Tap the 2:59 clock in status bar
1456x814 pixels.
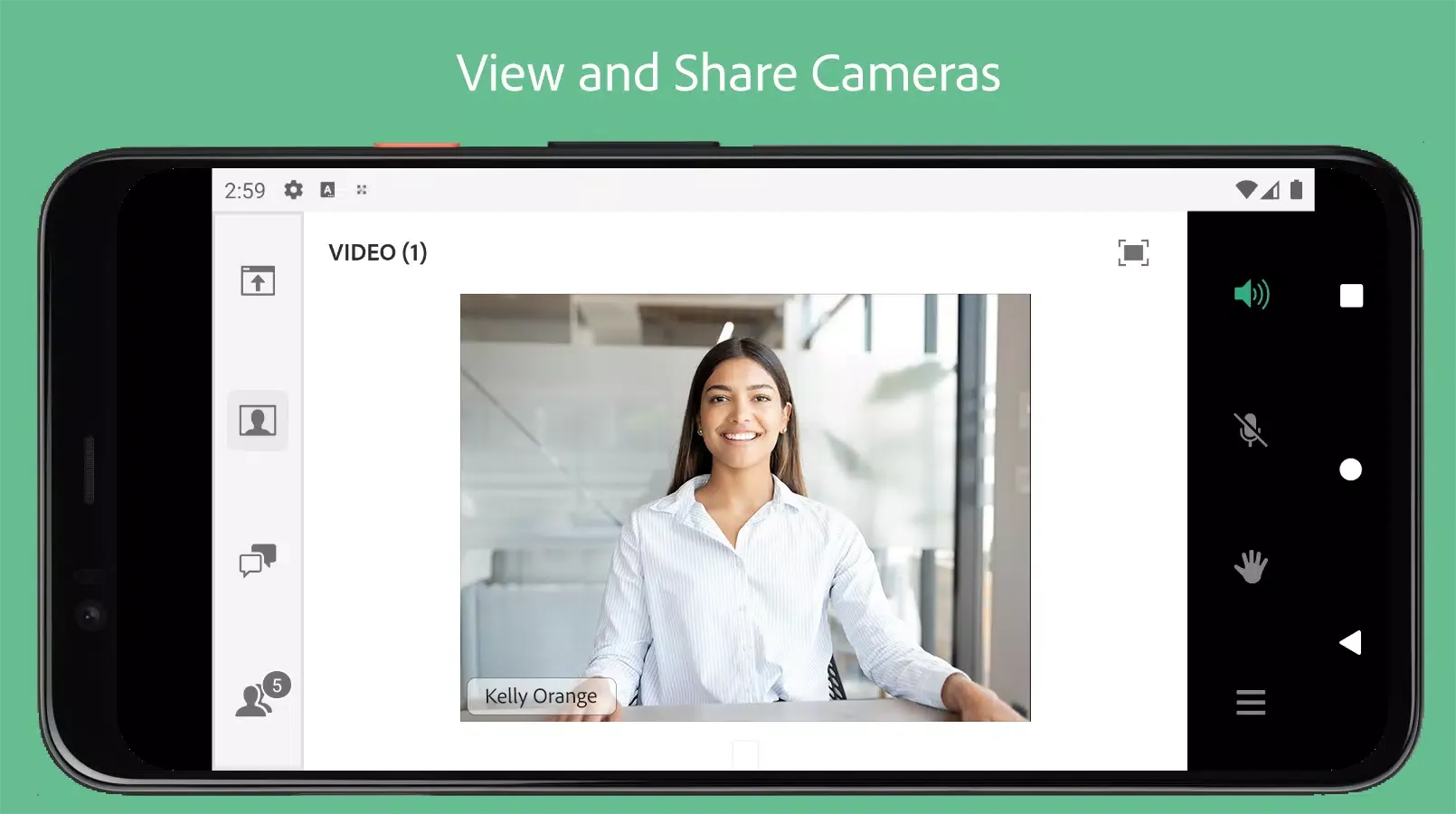[x=245, y=190]
